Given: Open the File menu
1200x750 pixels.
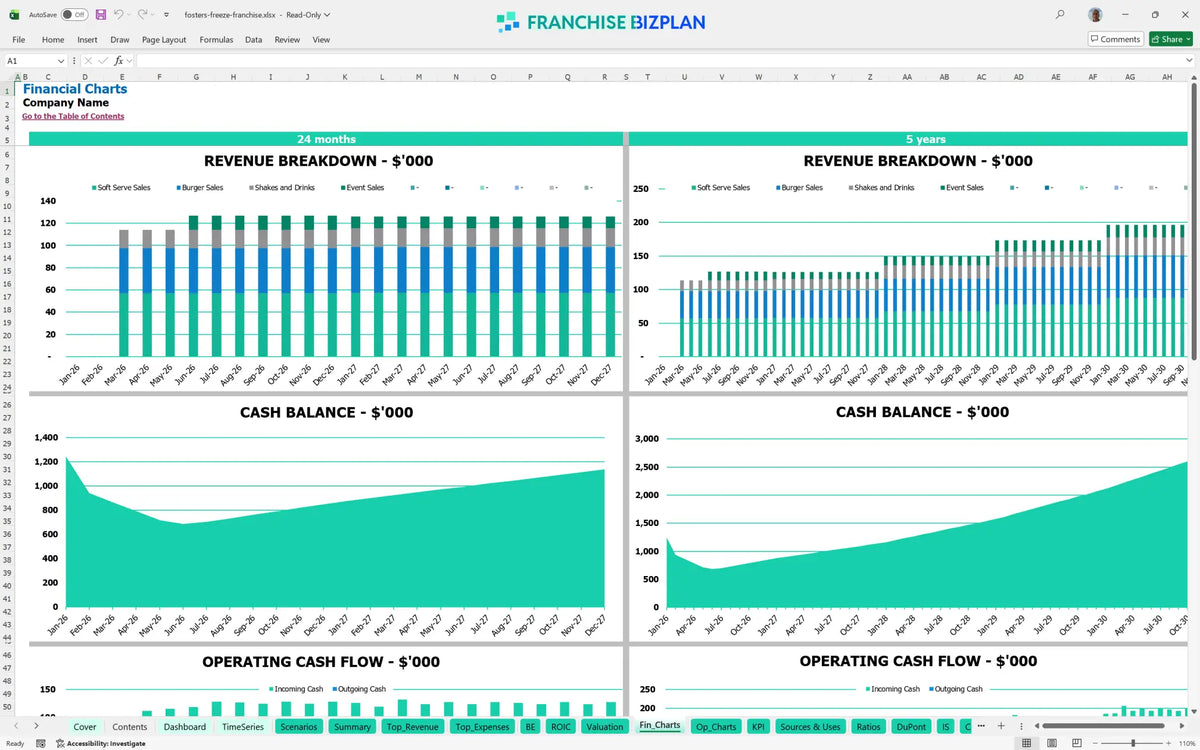Looking at the screenshot, I should click(18, 40).
